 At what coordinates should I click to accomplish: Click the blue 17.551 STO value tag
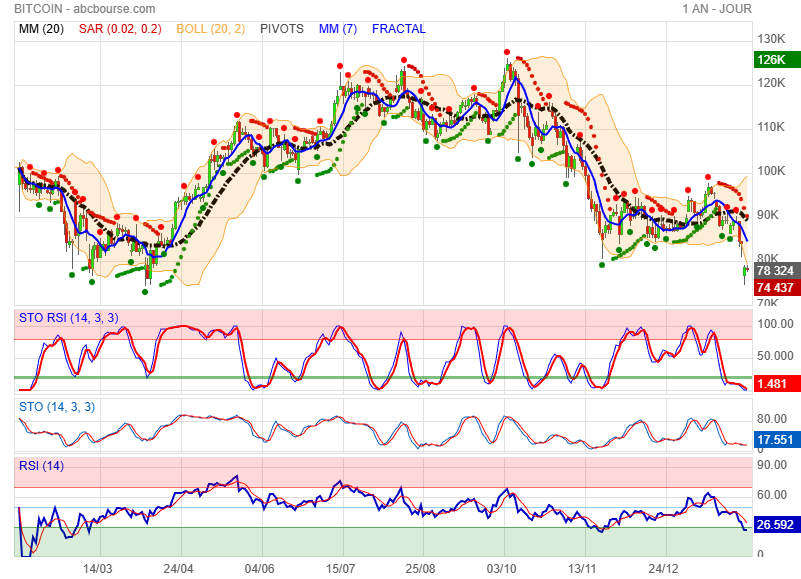point(776,439)
